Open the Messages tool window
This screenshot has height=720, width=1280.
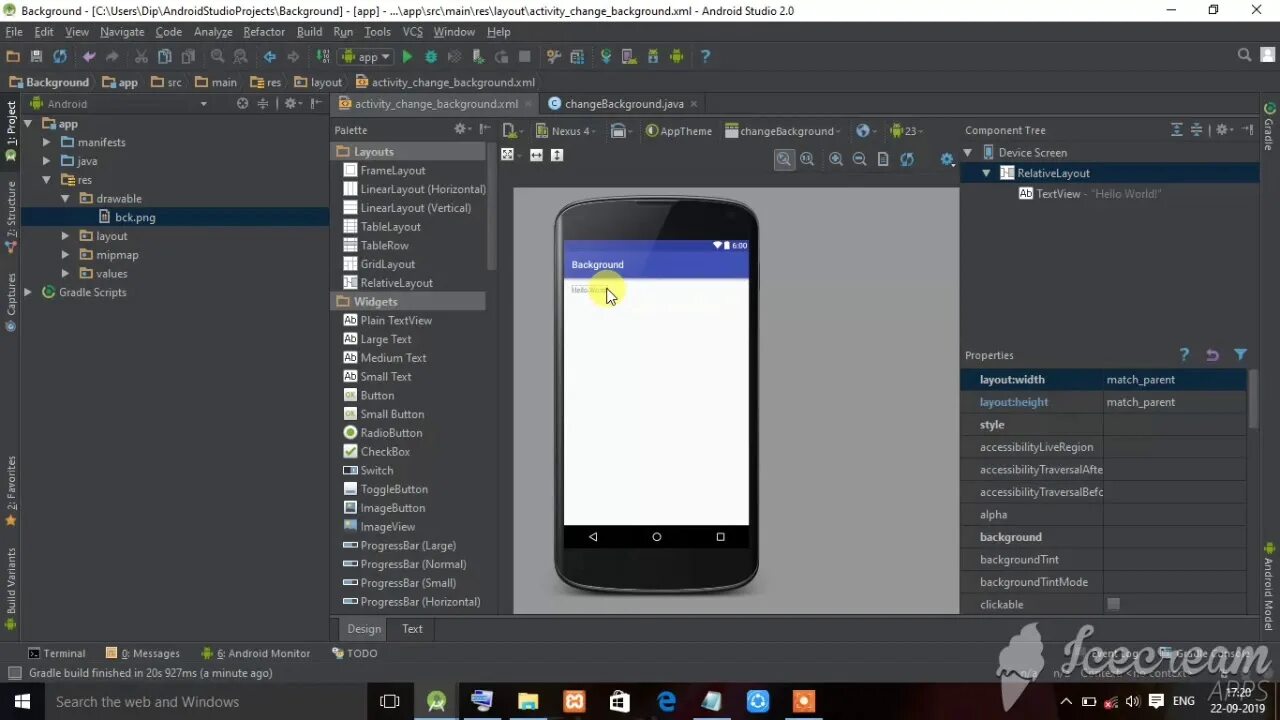(x=143, y=653)
